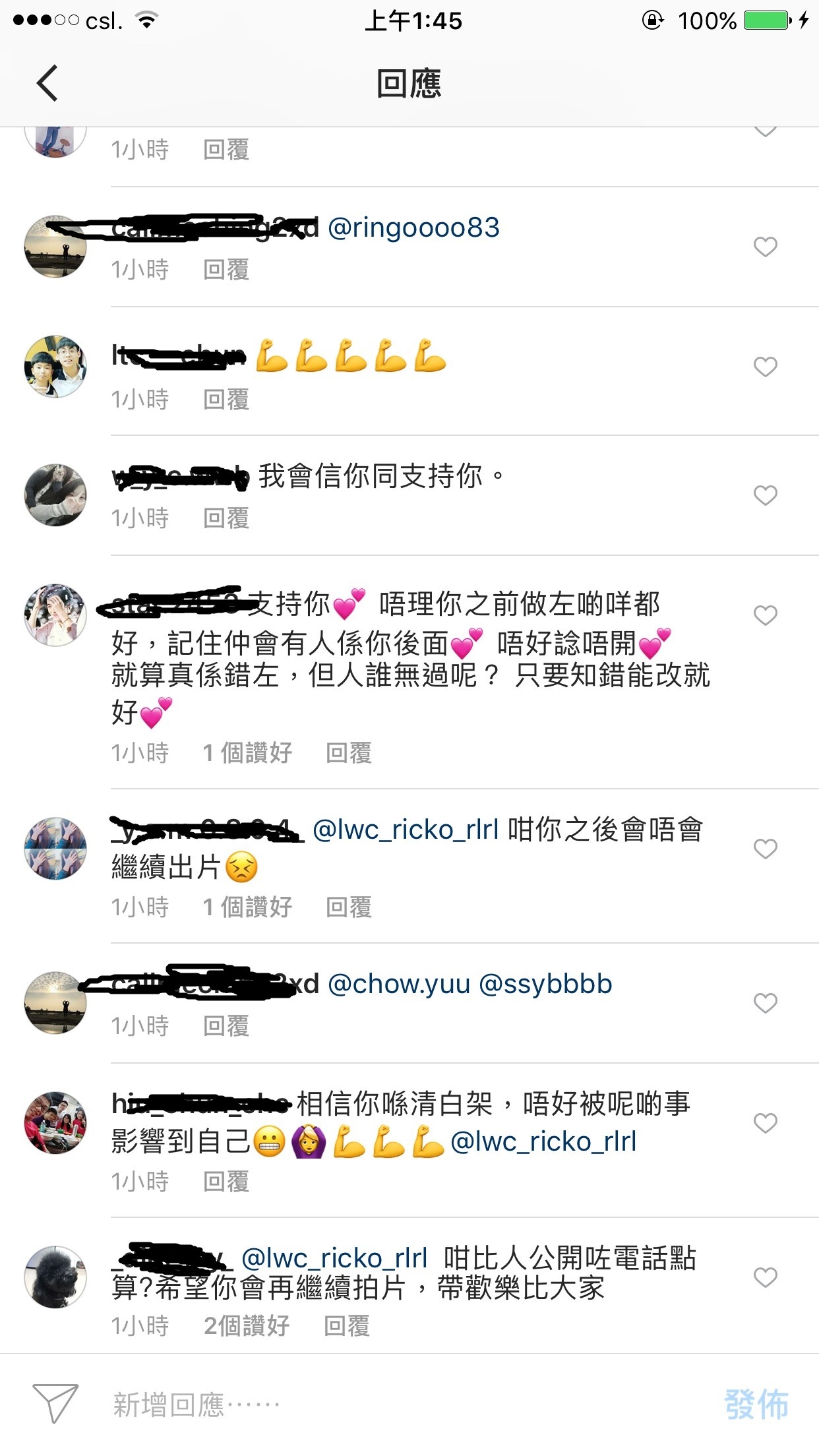Like the comment mentioning @ringoooo83
This screenshot has height=1456, width=819.
pyautogui.click(x=765, y=247)
